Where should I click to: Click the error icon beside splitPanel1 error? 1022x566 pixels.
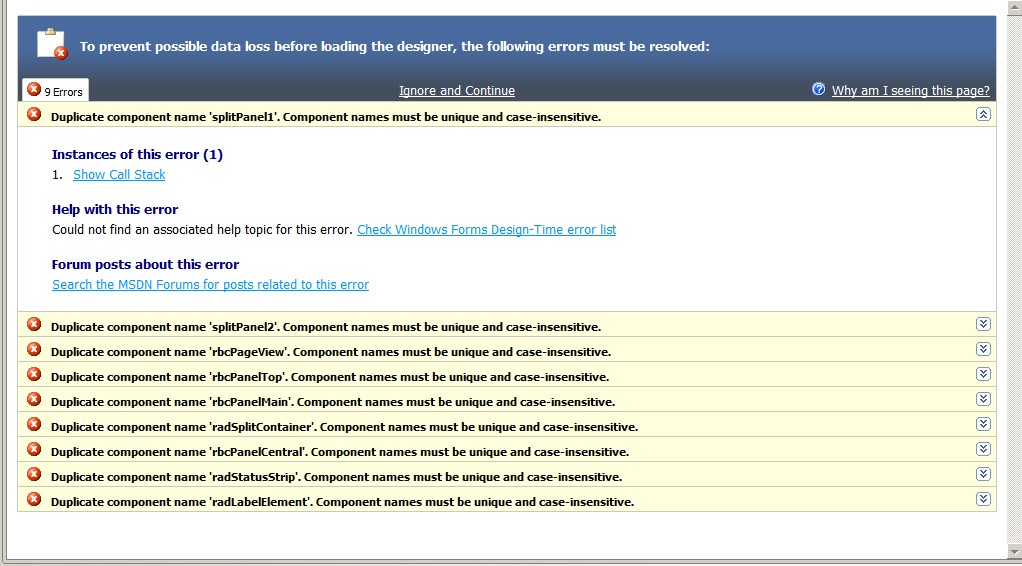click(34, 115)
